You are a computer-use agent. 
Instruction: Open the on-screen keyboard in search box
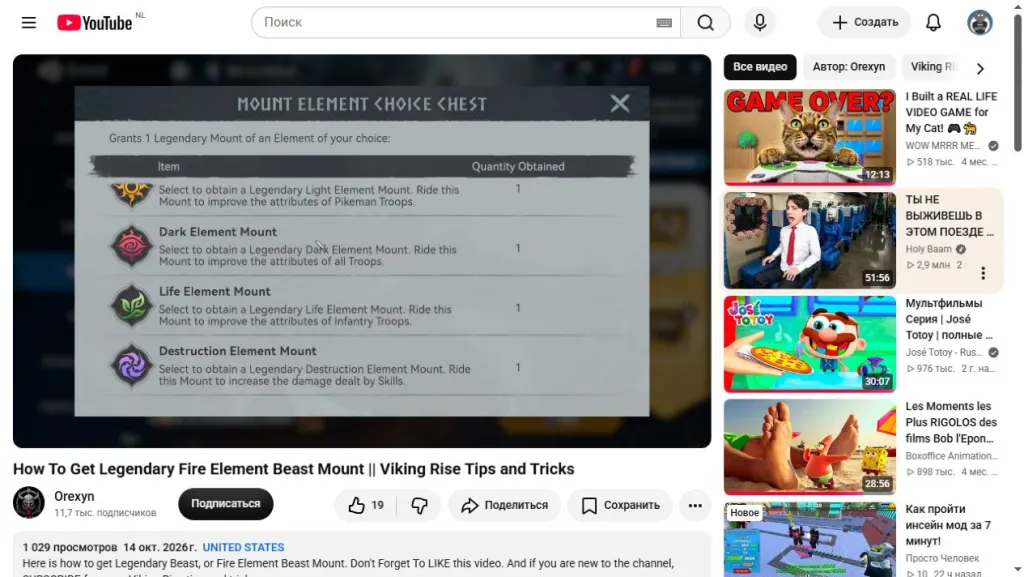coord(664,23)
